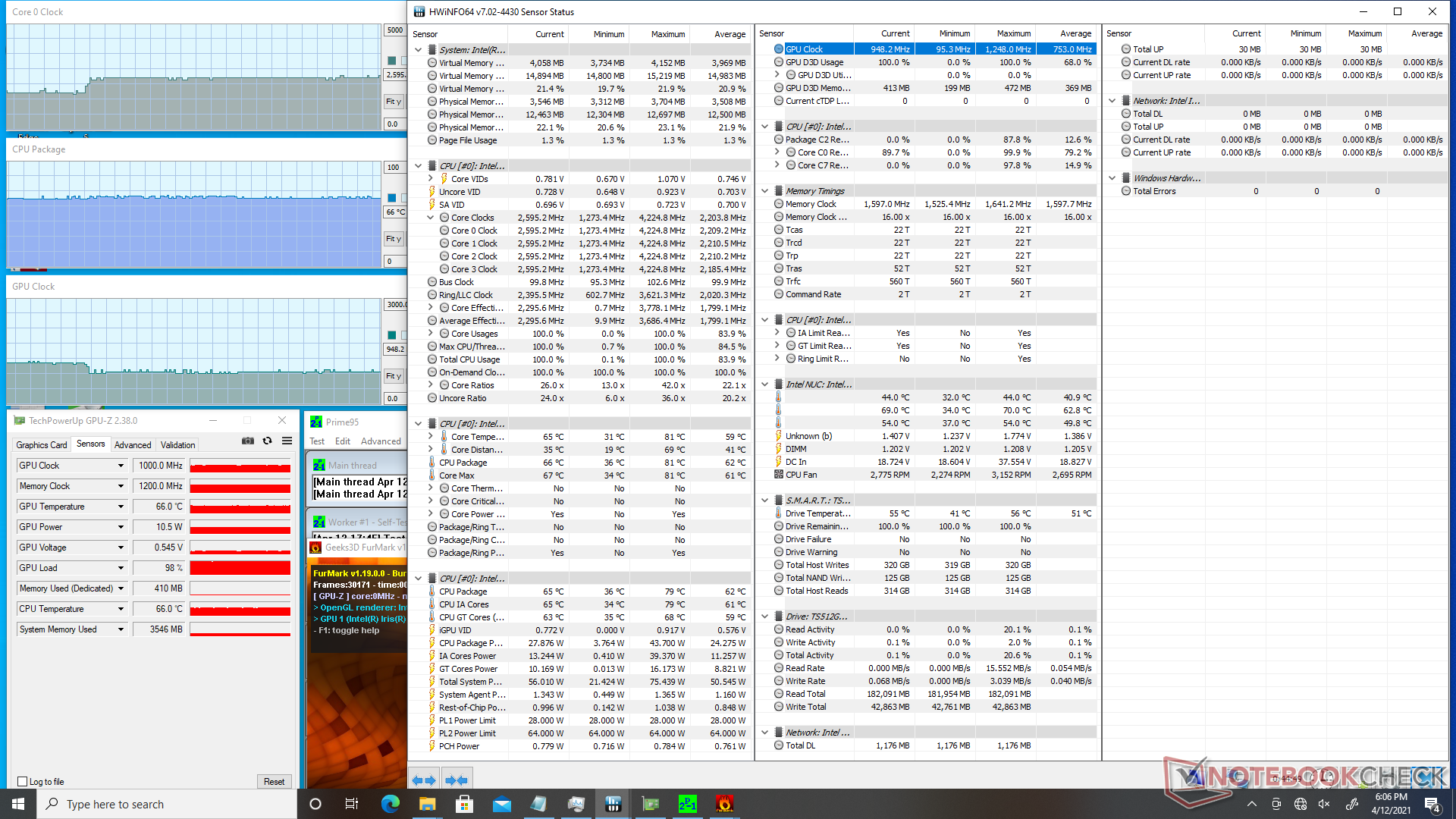Click the GPU Clock graph teal color swatch
Screen dimensions: 1456x819
392,335
